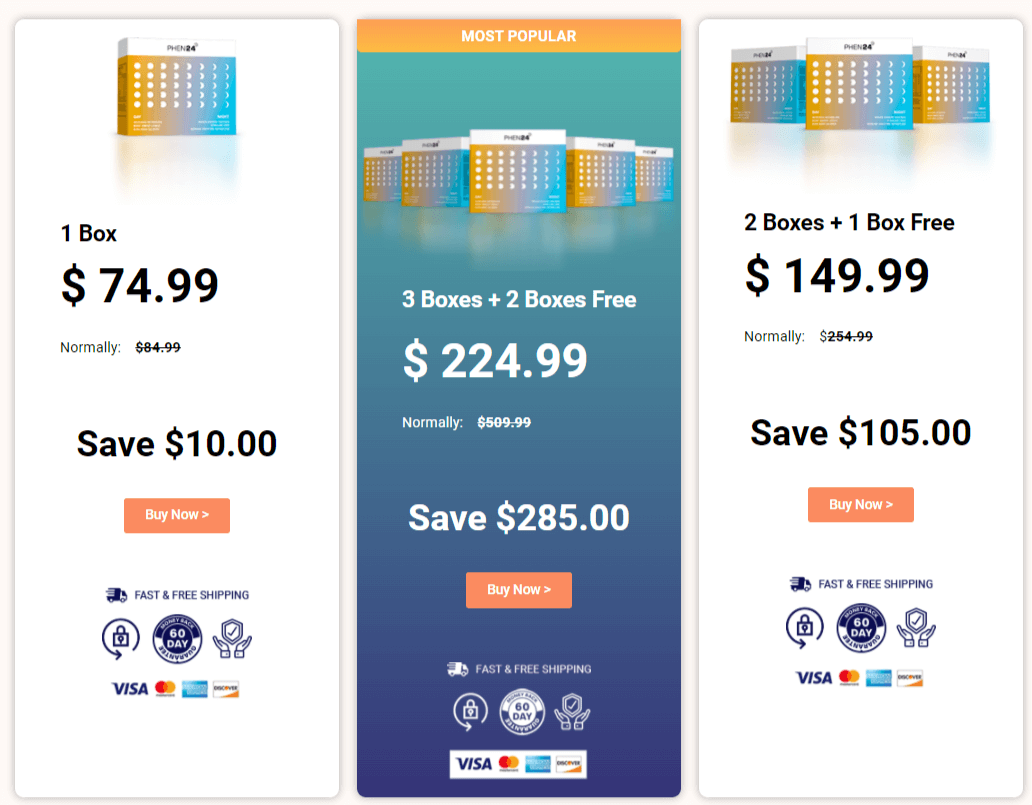Click the Mastercard logo in the Most Popular card
1032x805 pixels.
pyautogui.click(x=509, y=764)
